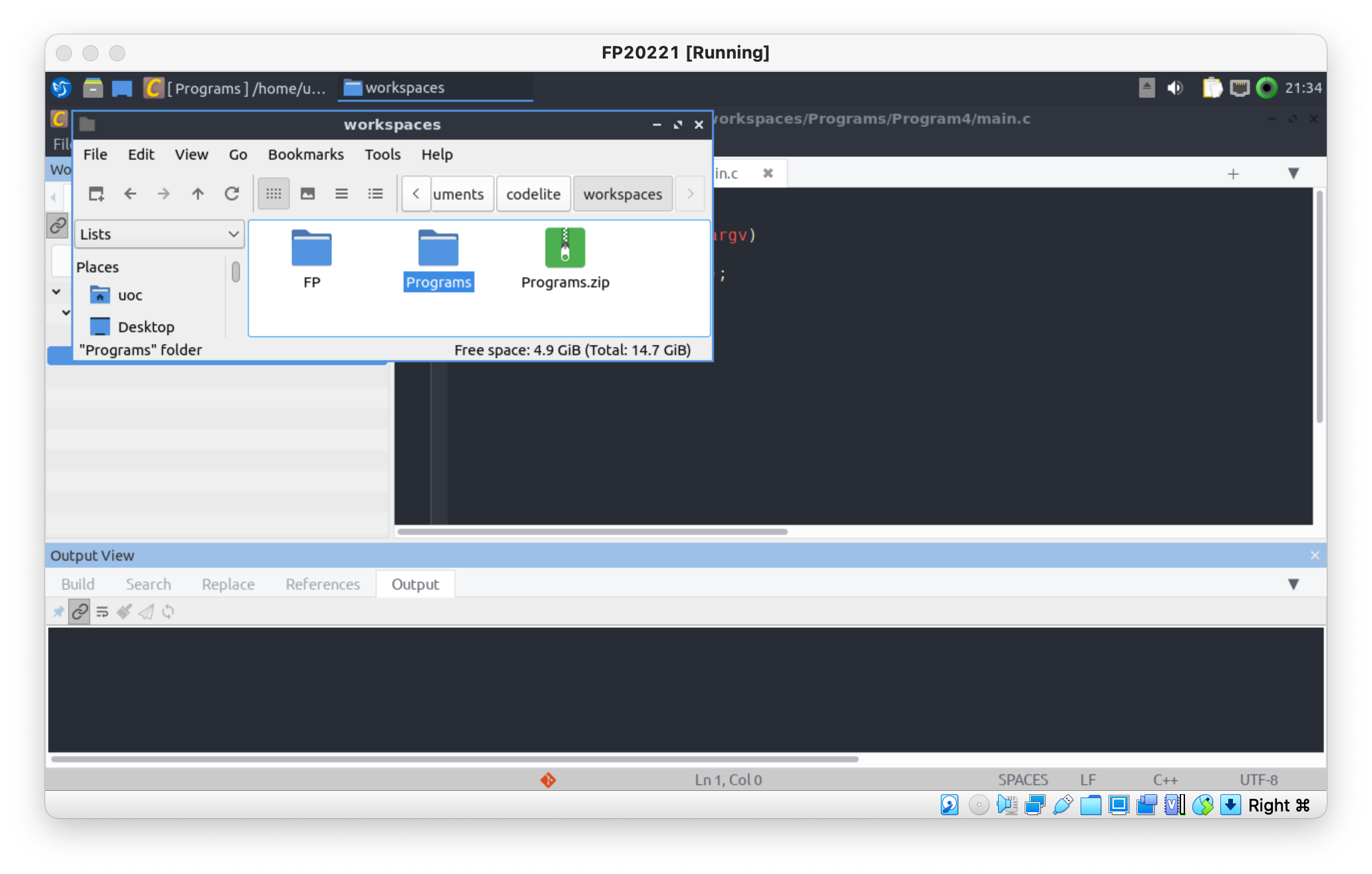Go to parent folder with up arrow
Screen dimensions: 1372x874
[198, 194]
